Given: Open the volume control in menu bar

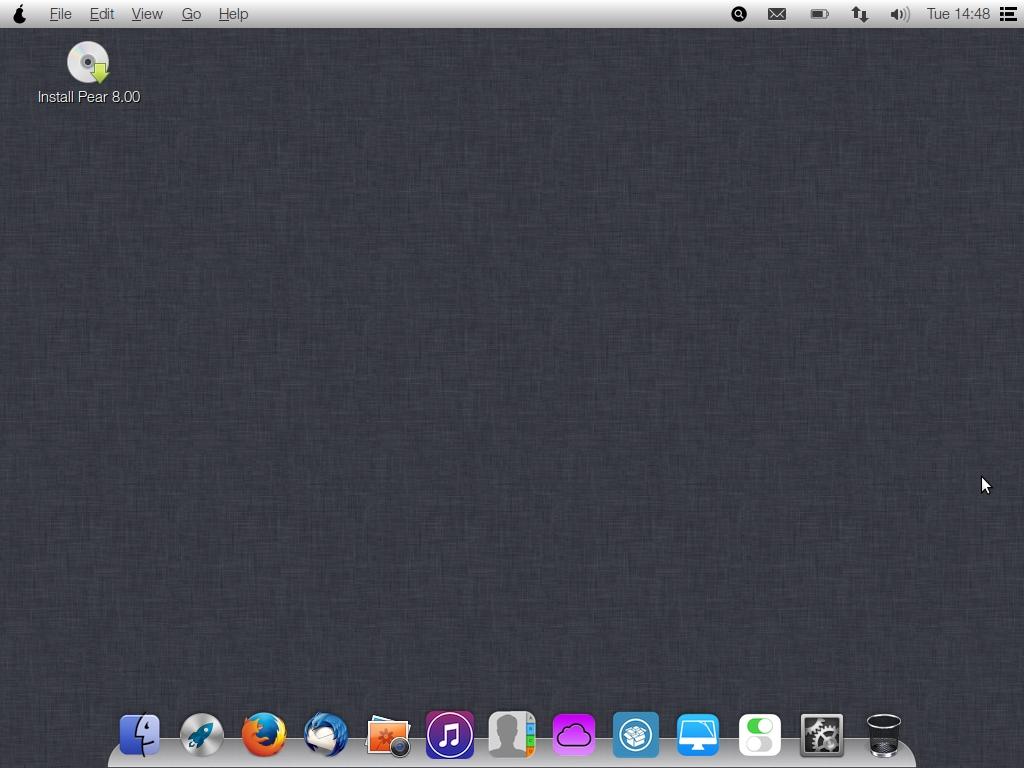Looking at the screenshot, I should point(899,14).
